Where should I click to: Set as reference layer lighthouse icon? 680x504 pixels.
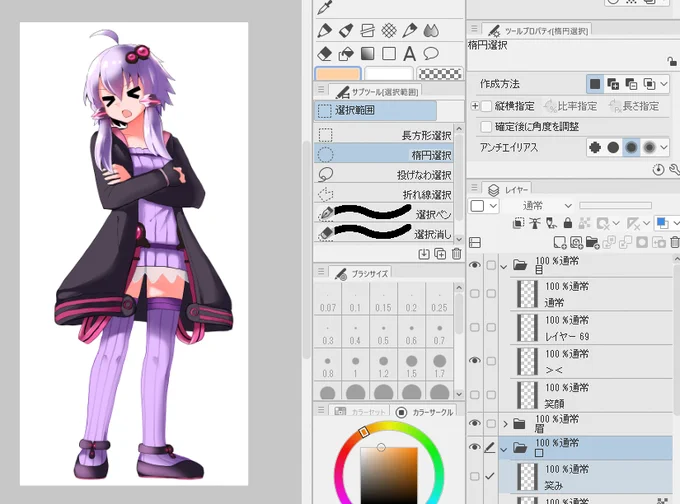(x=535, y=223)
